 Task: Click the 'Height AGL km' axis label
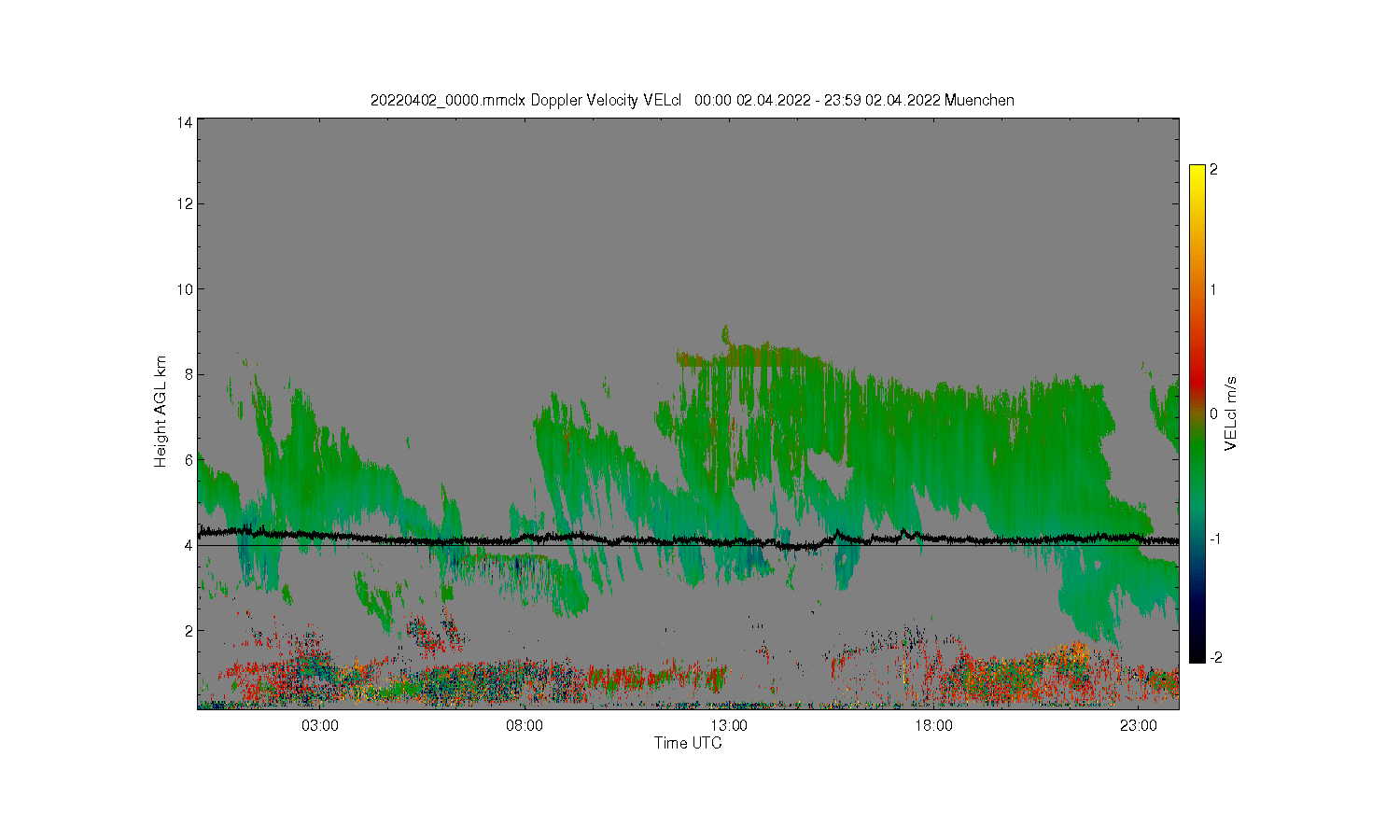pyautogui.click(x=161, y=412)
